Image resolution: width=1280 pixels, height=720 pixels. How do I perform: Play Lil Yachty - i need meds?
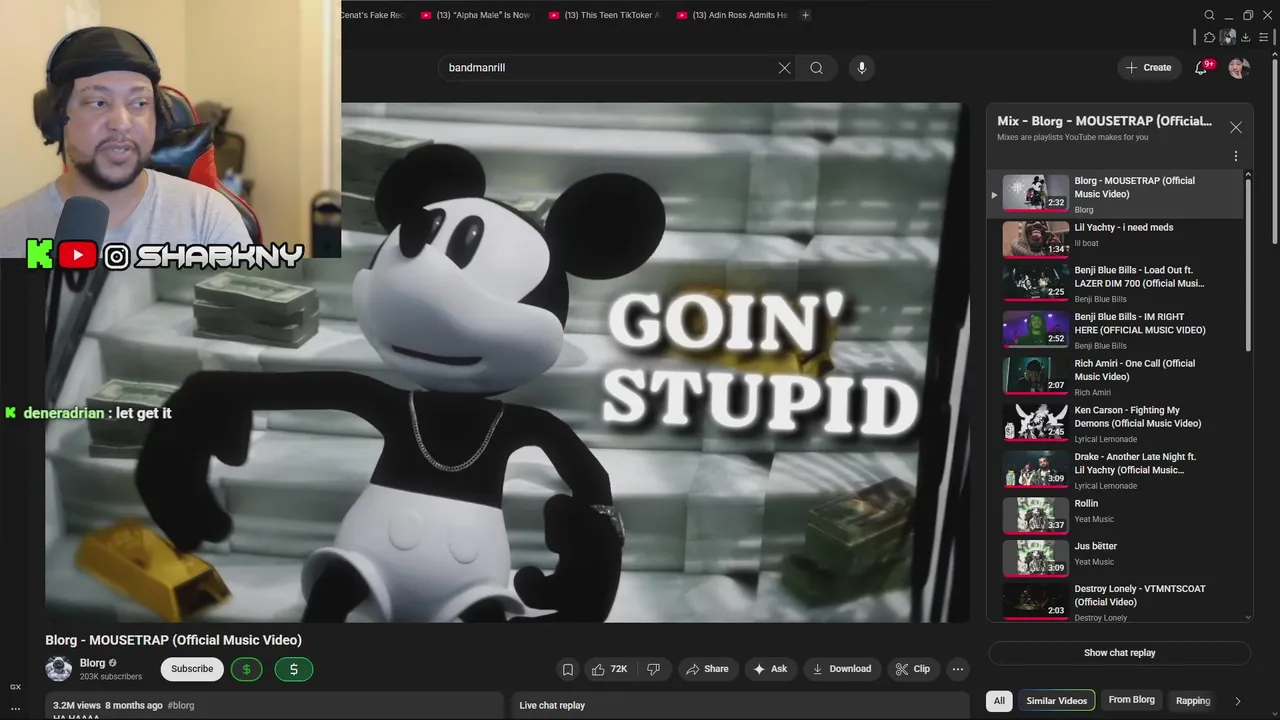(x=1115, y=239)
